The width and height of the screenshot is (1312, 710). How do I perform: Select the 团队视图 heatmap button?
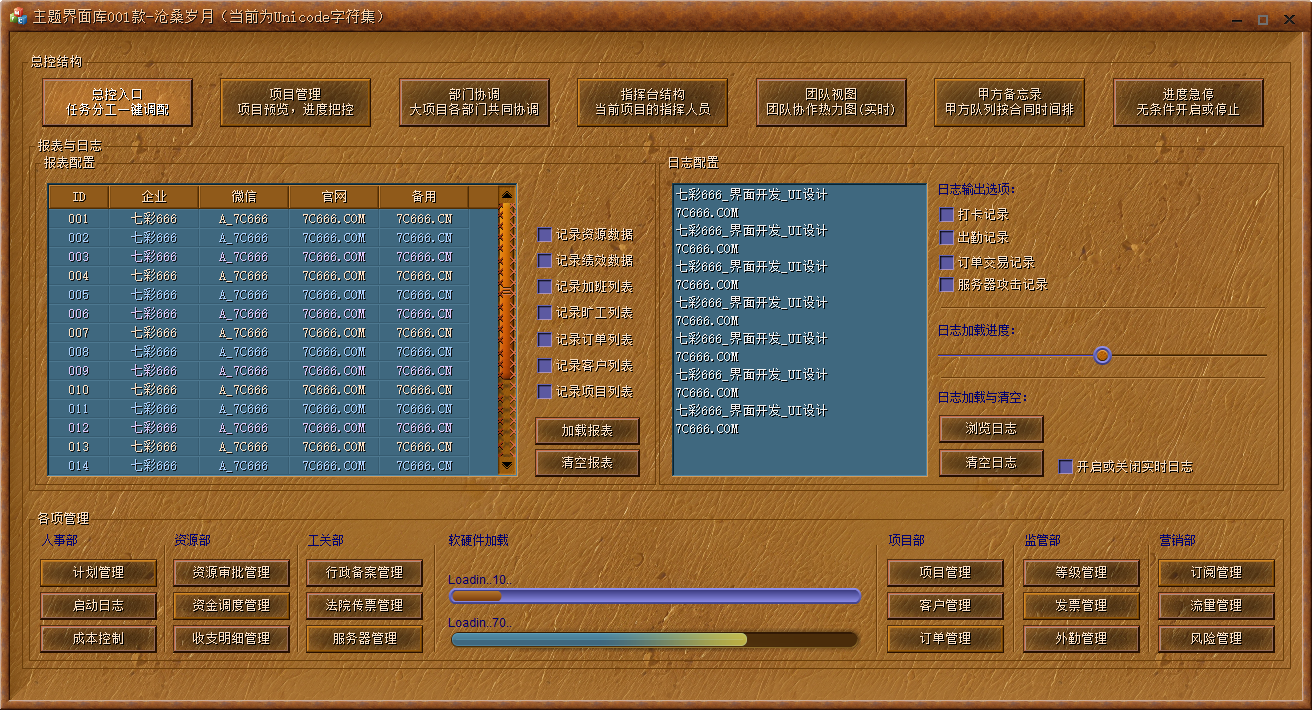click(831, 102)
